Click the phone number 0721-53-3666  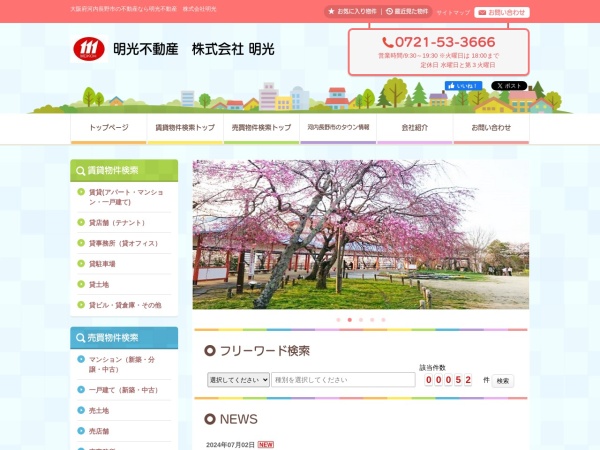pos(439,42)
